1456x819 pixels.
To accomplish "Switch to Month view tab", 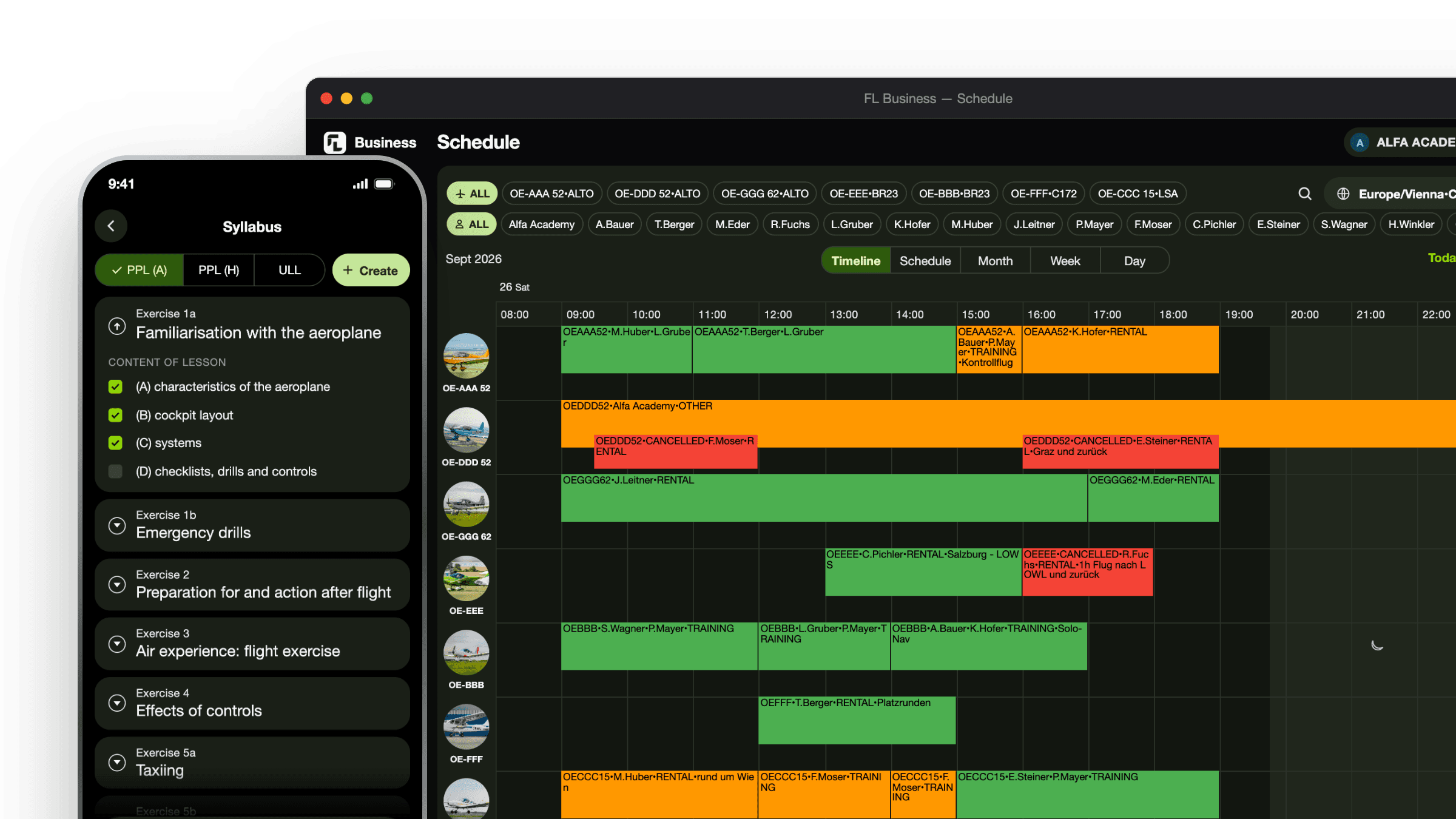I will [995, 261].
